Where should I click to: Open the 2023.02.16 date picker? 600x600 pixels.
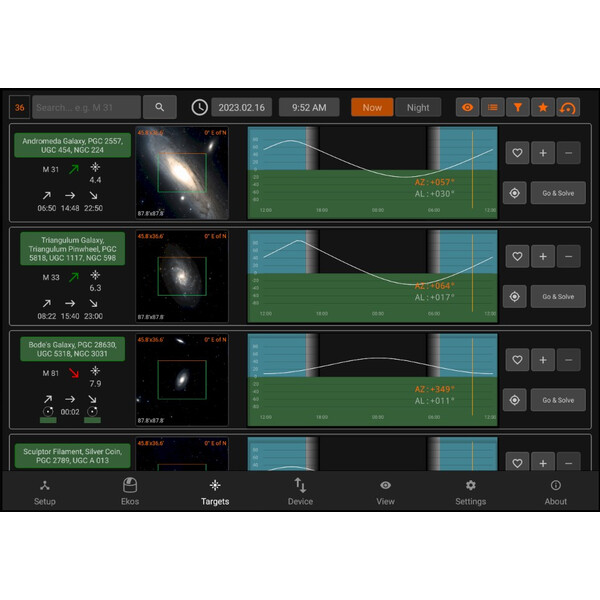point(241,107)
